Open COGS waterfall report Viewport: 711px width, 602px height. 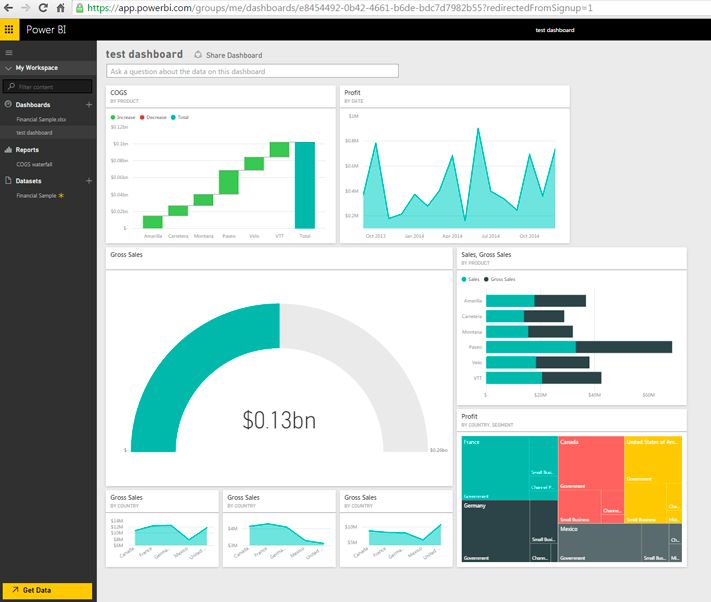click(x=34, y=164)
